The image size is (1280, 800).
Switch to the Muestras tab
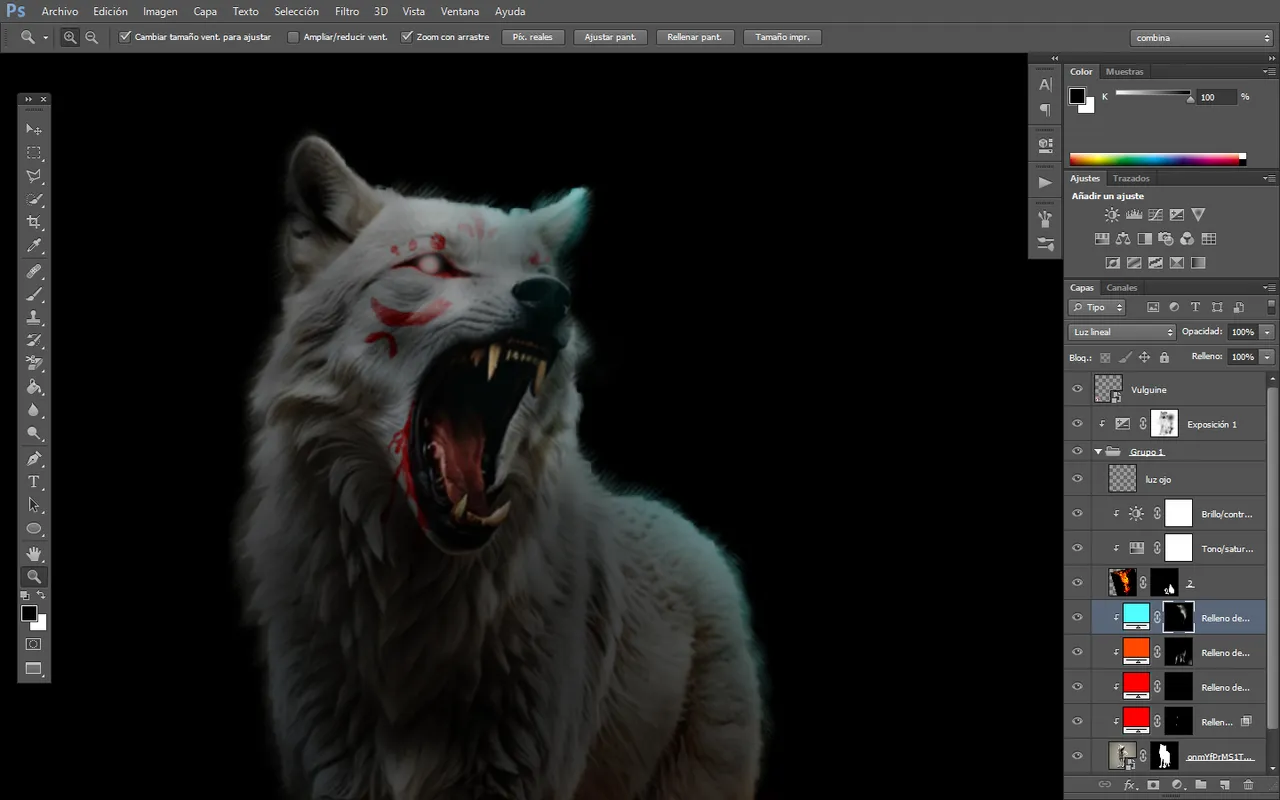tap(1125, 72)
